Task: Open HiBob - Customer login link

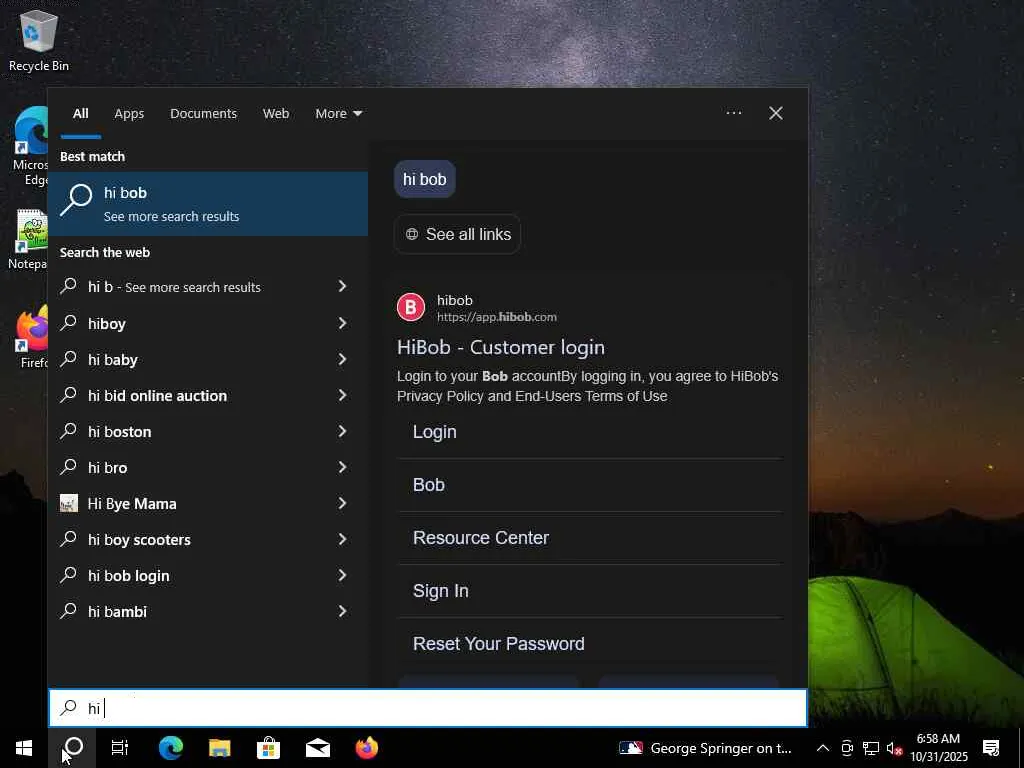Action: pos(501,347)
